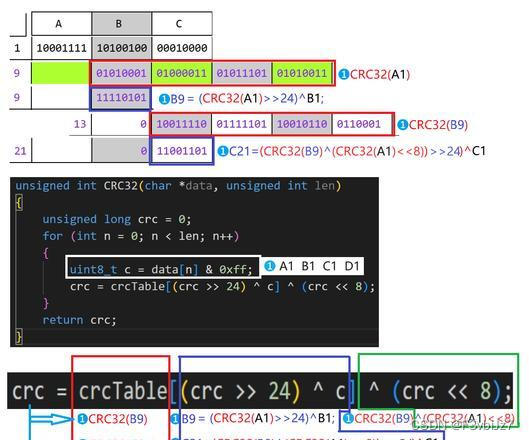The width and height of the screenshot is (529, 440).
Task: Select row header 21
Action: pos(20,150)
